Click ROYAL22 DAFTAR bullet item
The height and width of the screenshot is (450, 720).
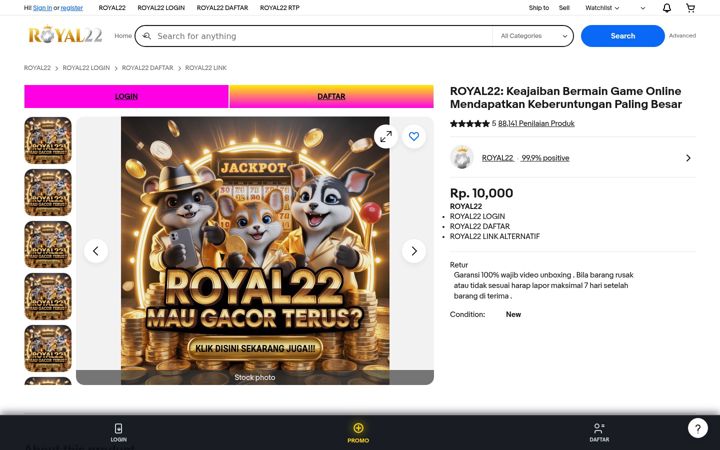480,226
